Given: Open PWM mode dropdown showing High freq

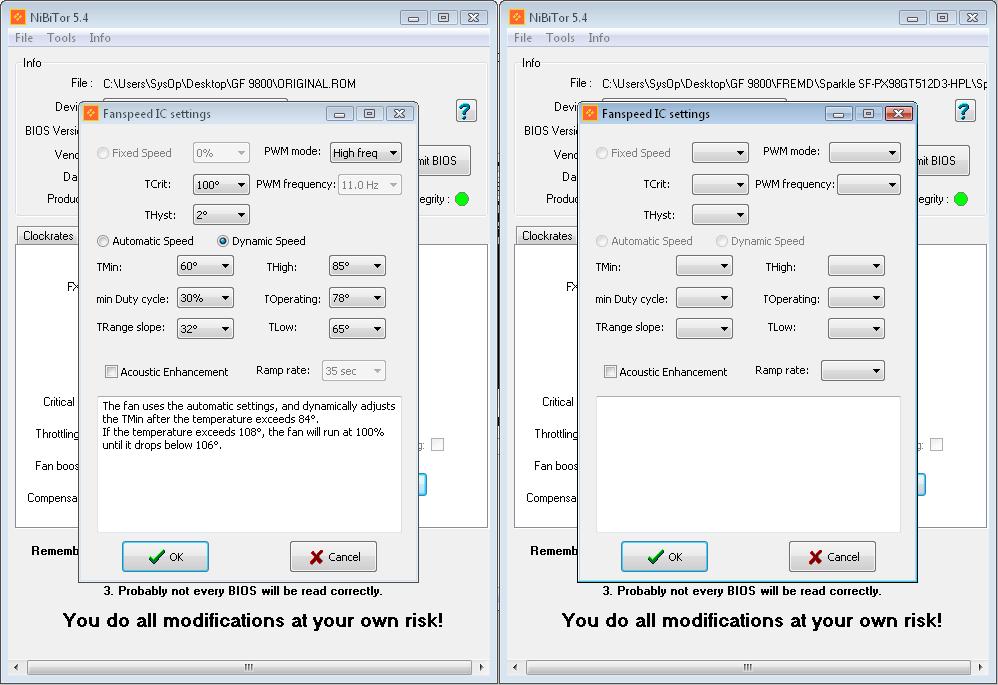Looking at the screenshot, I should [366, 153].
